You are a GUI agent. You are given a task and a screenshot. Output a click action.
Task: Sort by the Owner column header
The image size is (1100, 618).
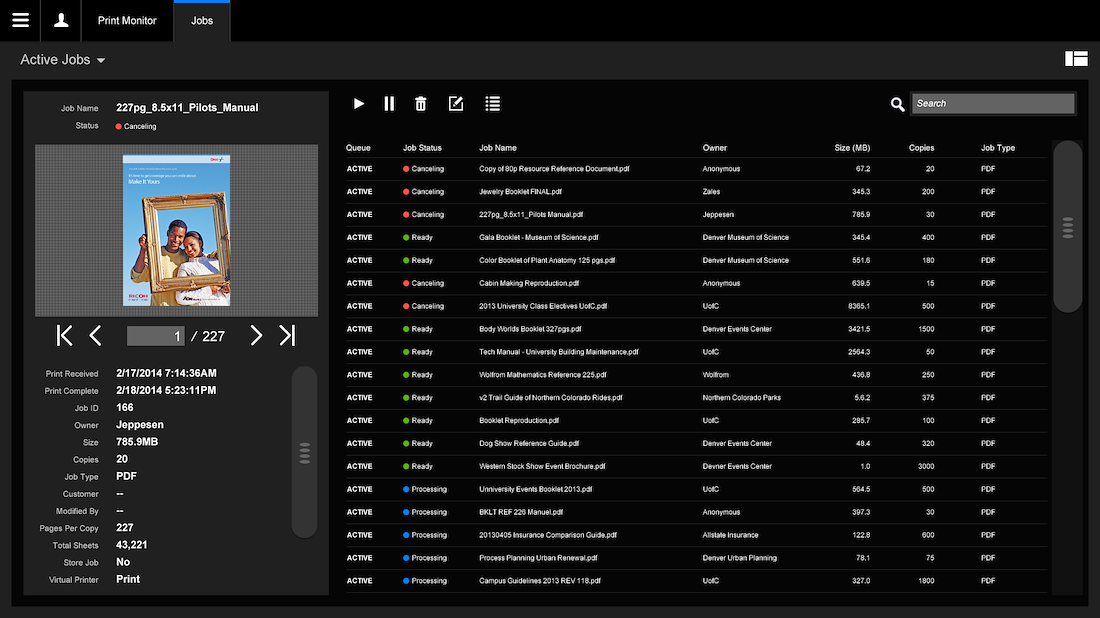[715, 148]
